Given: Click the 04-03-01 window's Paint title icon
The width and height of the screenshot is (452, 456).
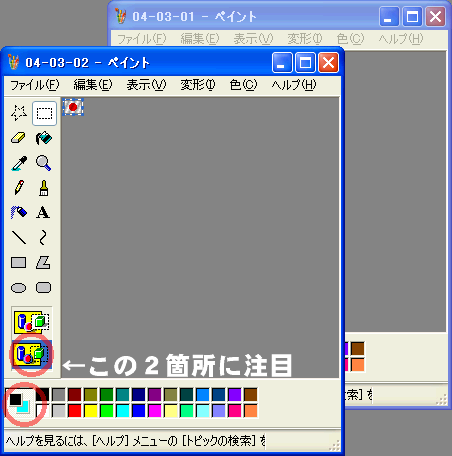Looking at the screenshot, I should click(121, 16).
